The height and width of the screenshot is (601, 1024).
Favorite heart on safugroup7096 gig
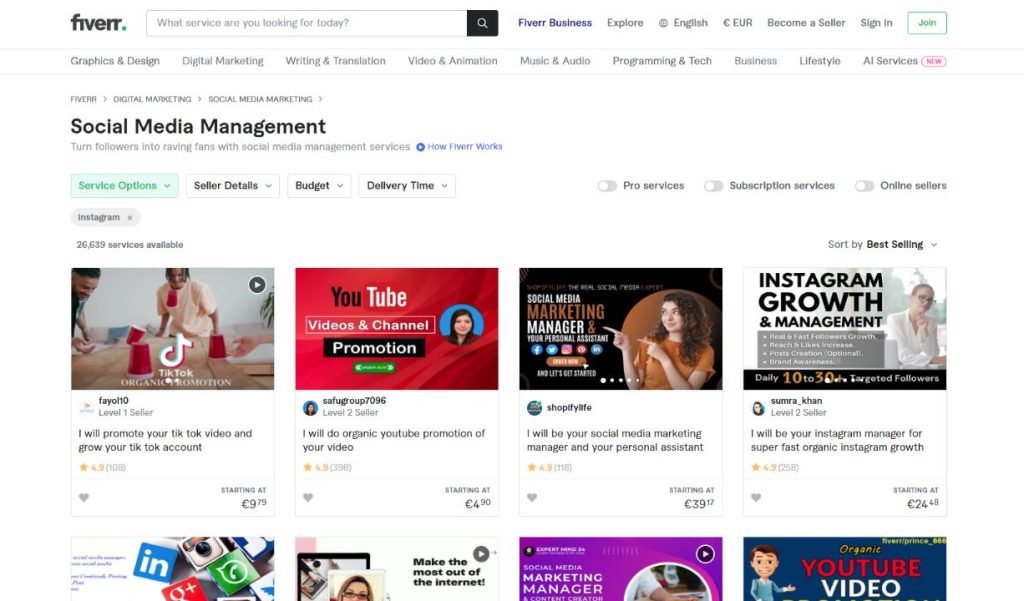[x=308, y=498]
